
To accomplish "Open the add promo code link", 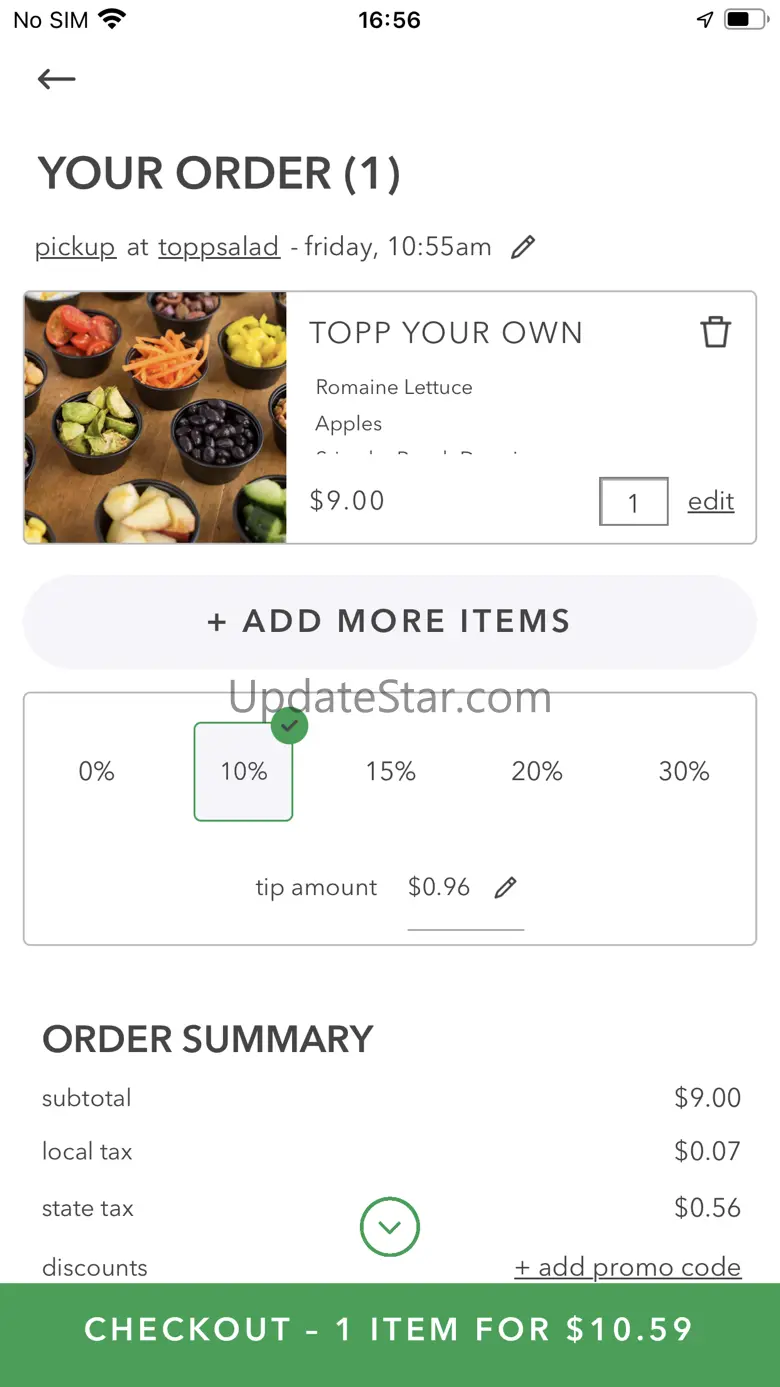I will [x=628, y=1267].
